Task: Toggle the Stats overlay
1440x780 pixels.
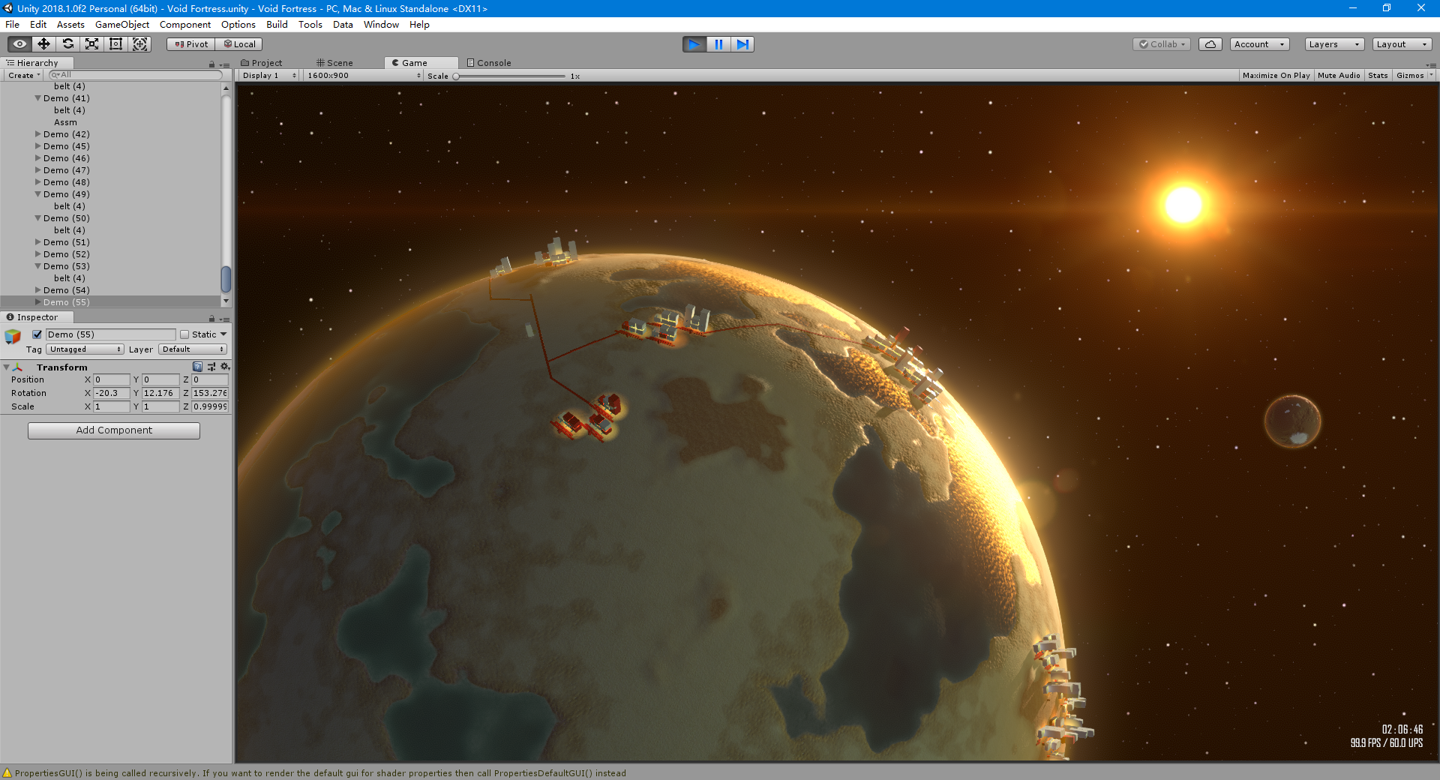Action: [x=1378, y=76]
